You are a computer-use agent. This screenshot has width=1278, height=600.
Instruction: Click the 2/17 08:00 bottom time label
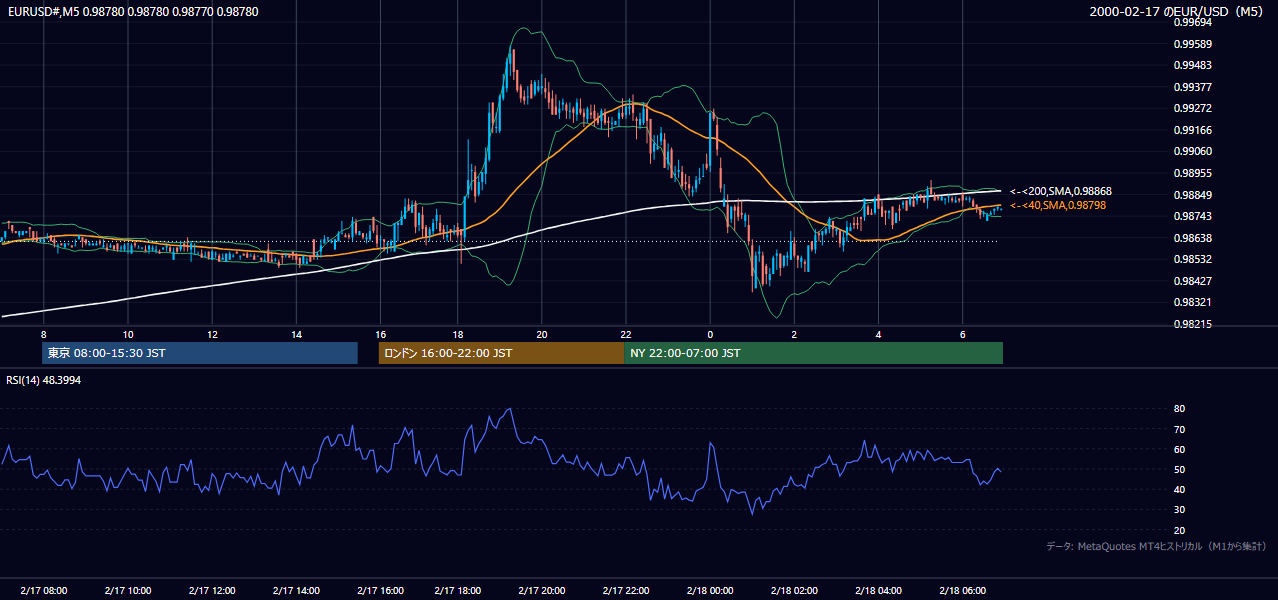43,591
